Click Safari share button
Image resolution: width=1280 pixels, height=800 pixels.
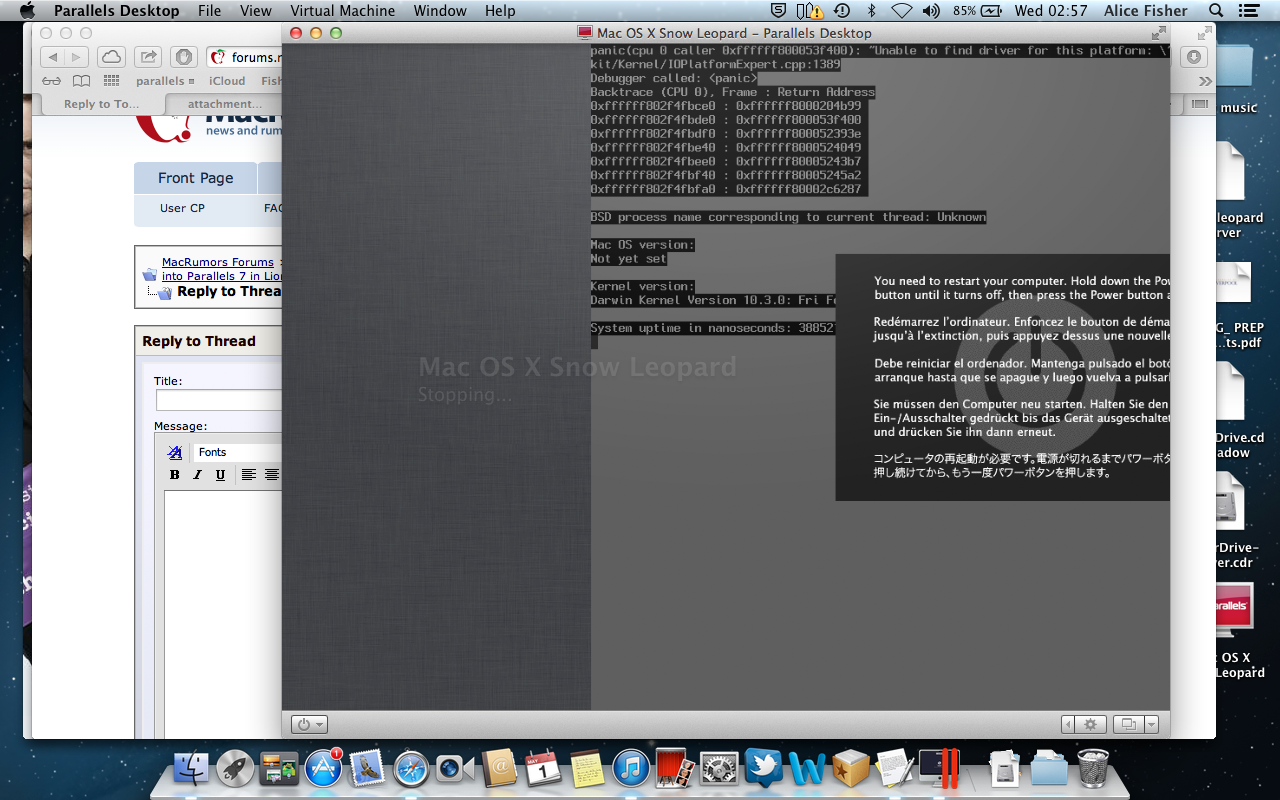click(x=147, y=57)
